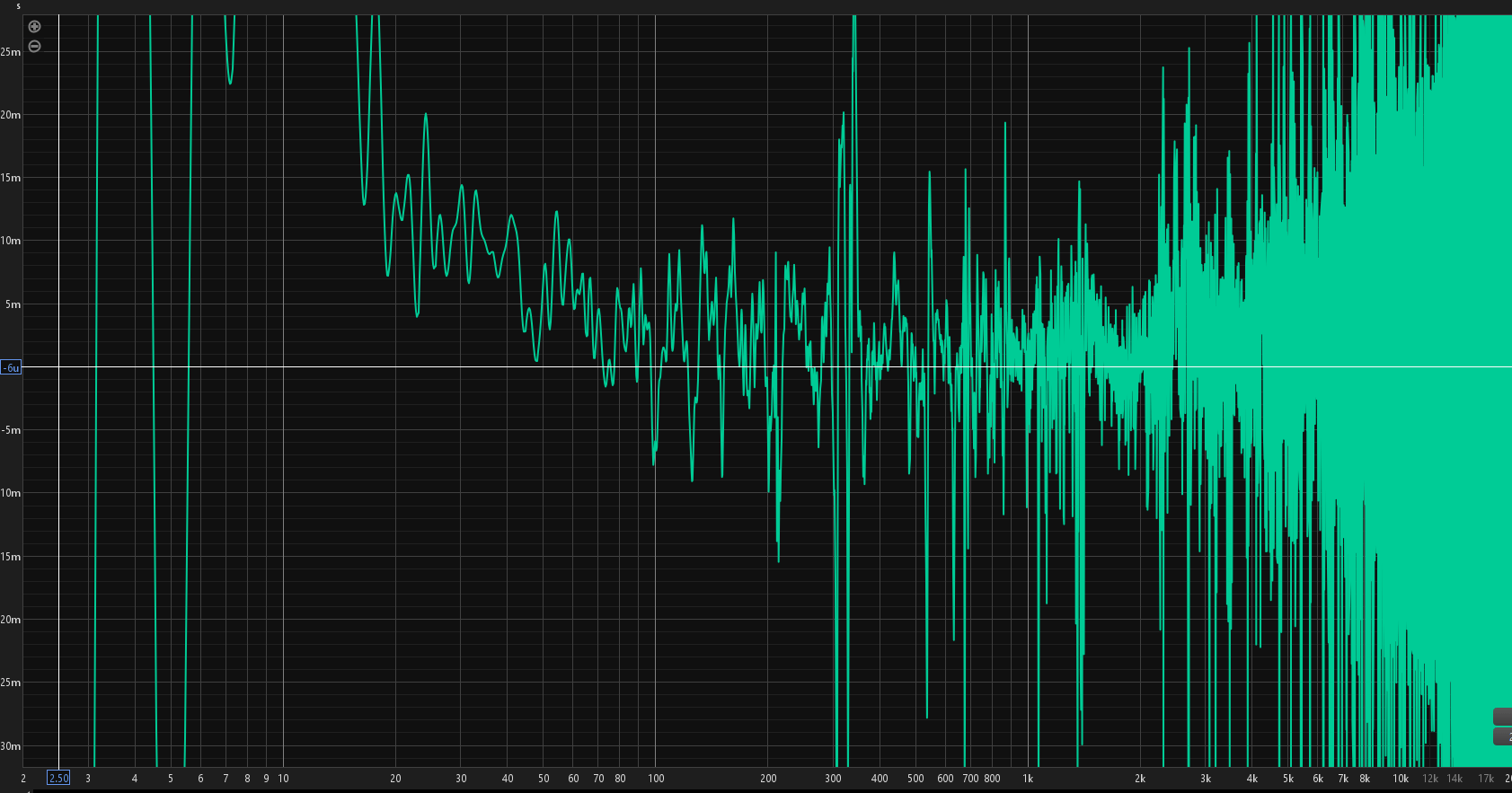Click the 1k label on frequency axis
This screenshot has height=793, width=1512.
(1028, 779)
